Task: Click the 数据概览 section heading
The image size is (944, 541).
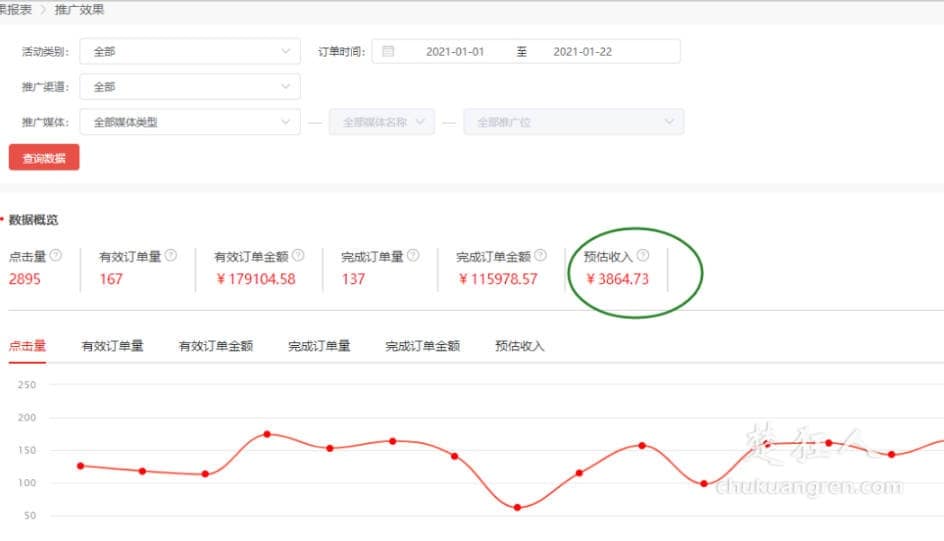Action: pyautogui.click(x=33, y=220)
